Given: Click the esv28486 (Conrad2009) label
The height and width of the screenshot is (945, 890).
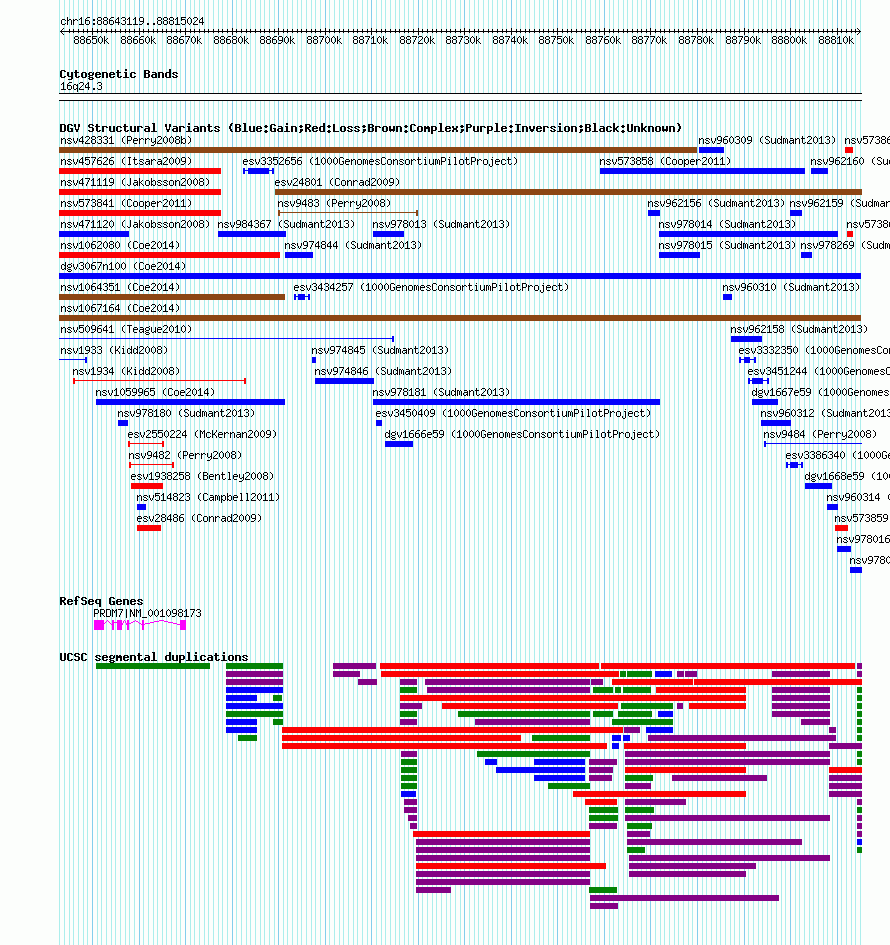Looking at the screenshot, I should [x=199, y=518].
